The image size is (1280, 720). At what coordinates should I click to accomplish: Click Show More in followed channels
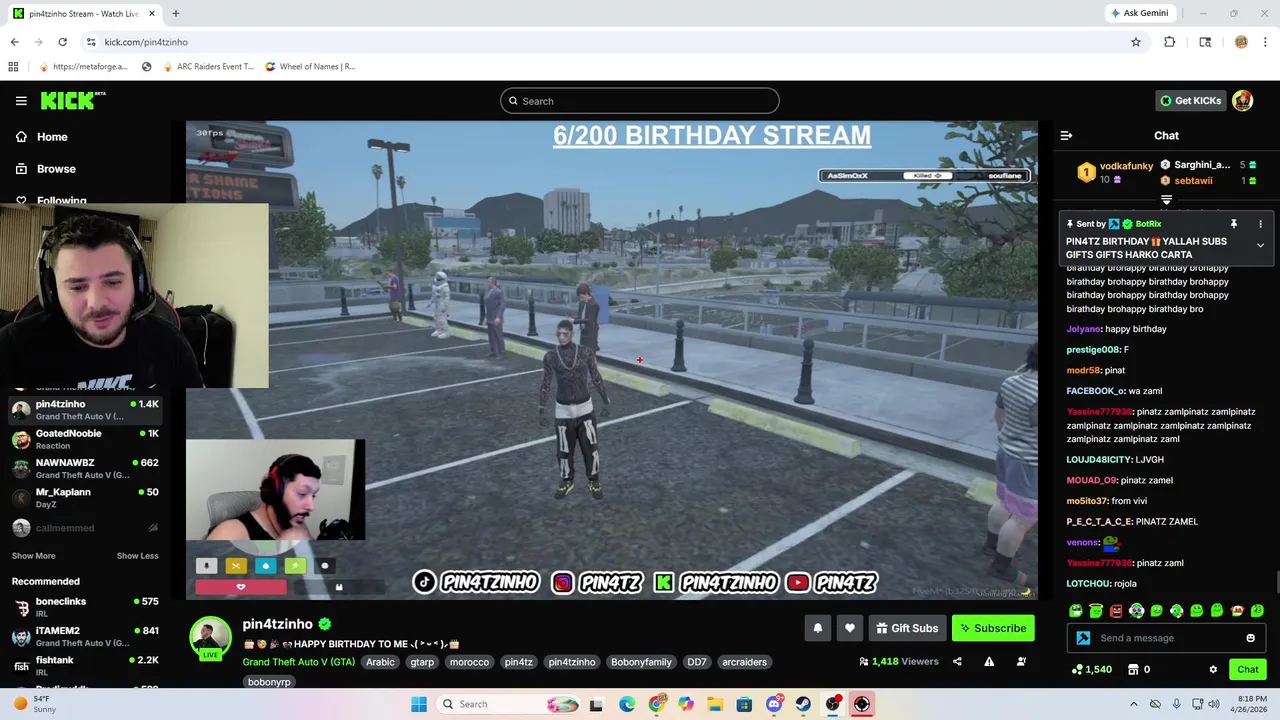(x=33, y=556)
